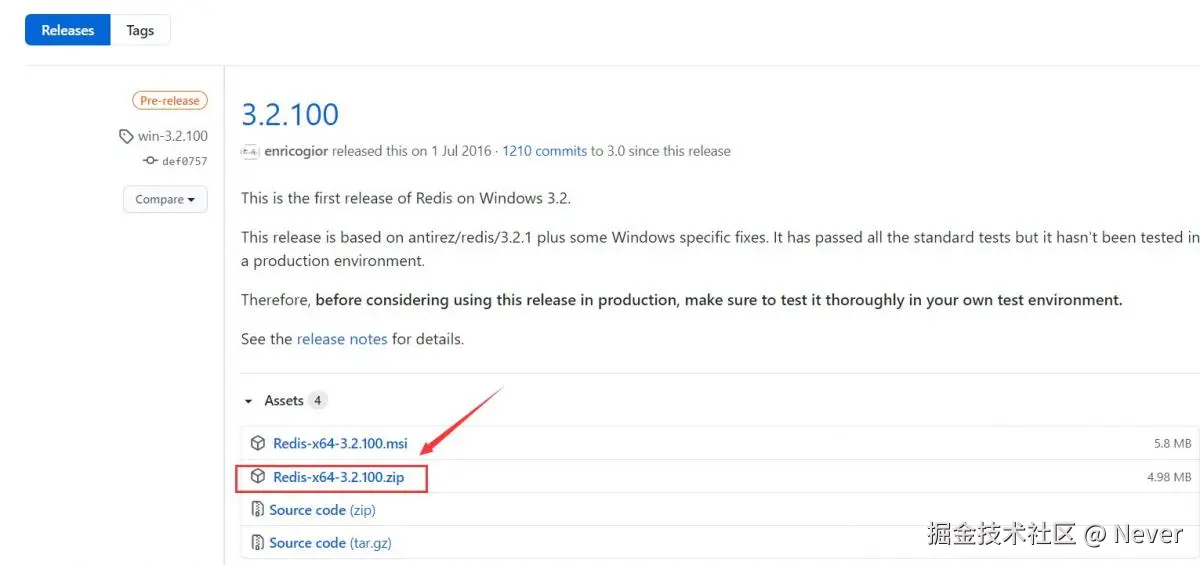
Task: Click package icon beside Redis-x64-3.2.100.msi
Action: 258,443
